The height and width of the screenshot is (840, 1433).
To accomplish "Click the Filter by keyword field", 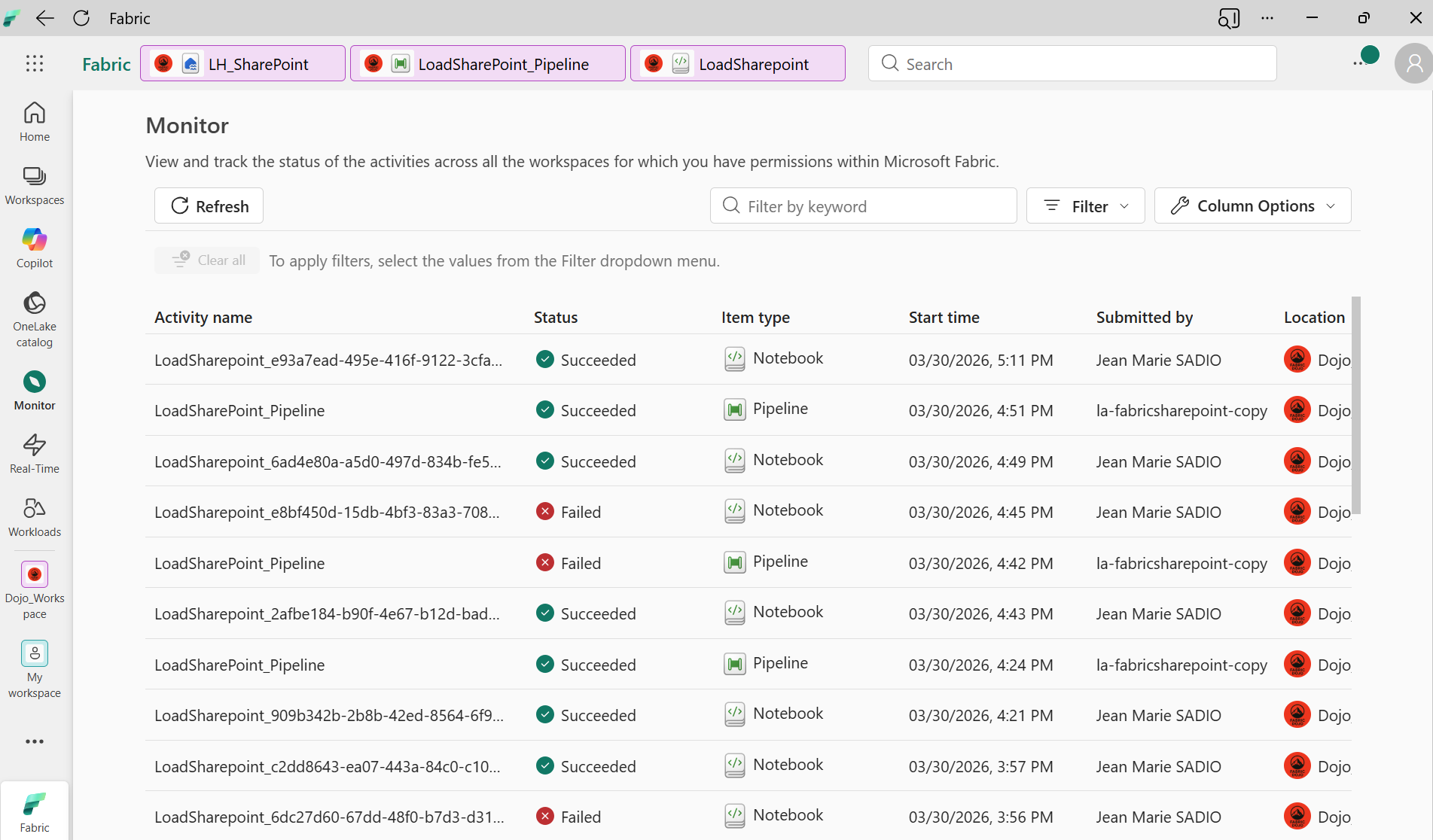I will 863,206.
